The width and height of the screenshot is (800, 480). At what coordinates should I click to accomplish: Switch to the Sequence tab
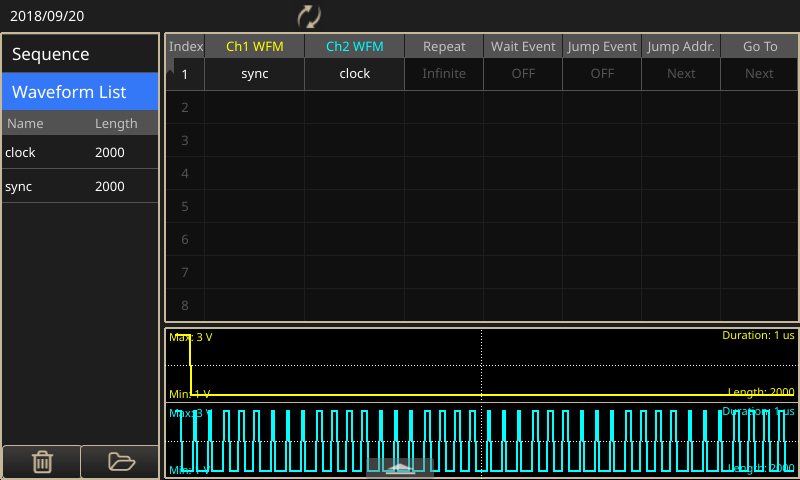(80, 54)
